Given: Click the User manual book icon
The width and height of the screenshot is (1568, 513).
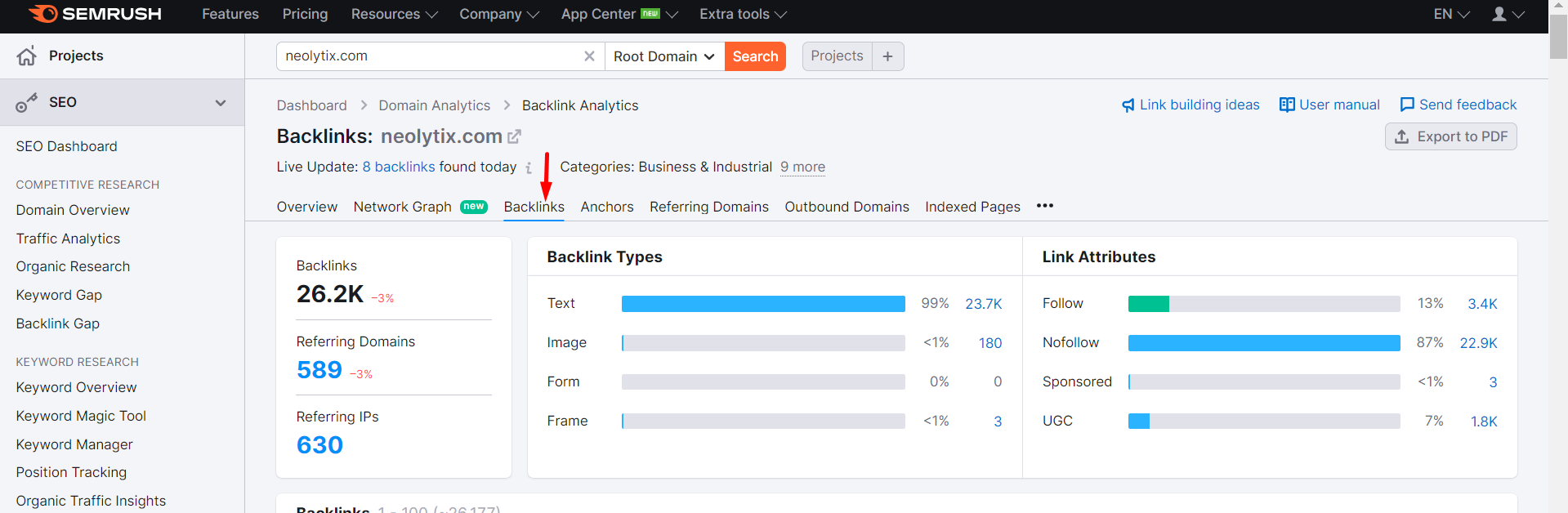Looking at the screenshot, I should coord(1287,105).
